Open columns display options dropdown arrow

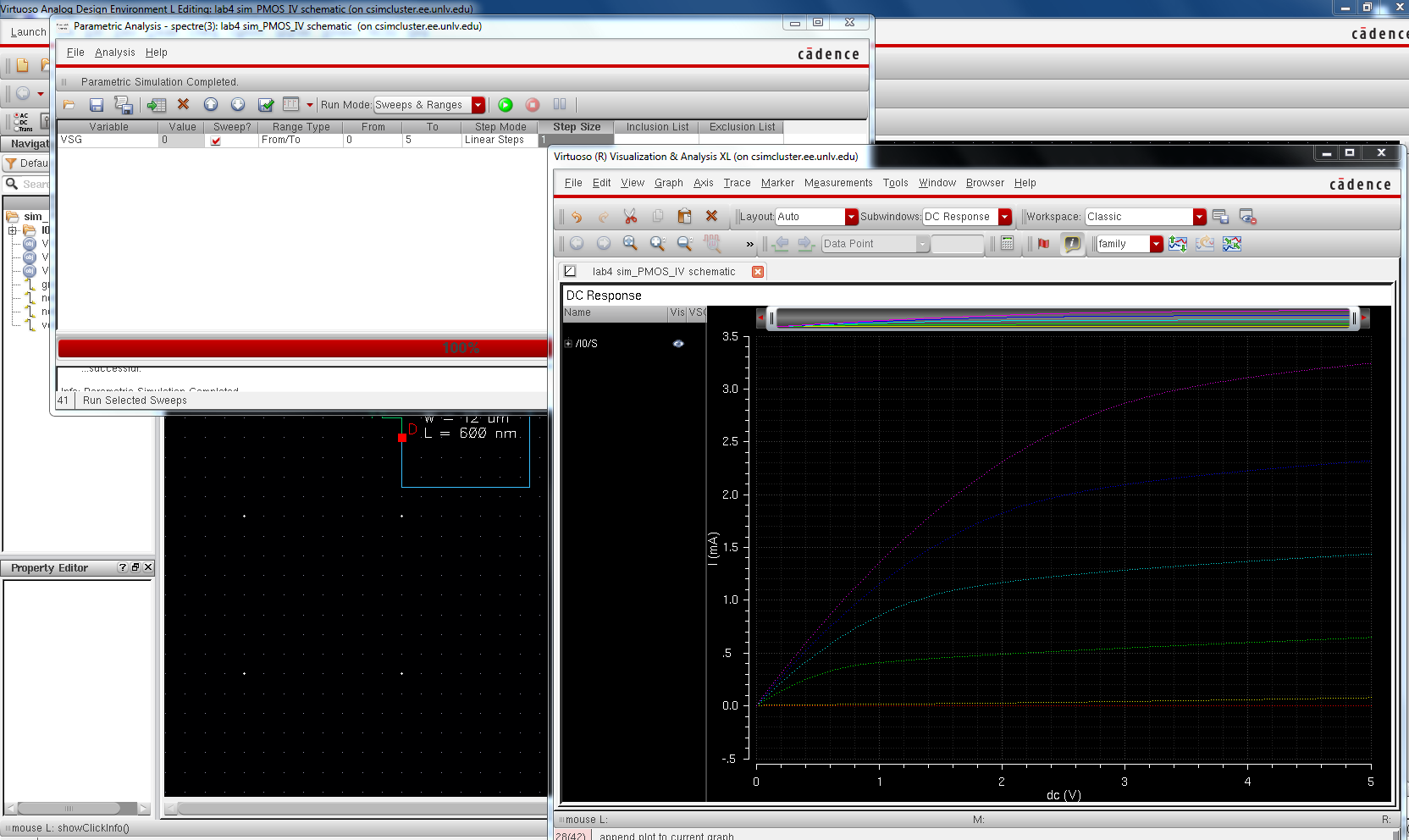pyautogui.click(x=310, y=105)
